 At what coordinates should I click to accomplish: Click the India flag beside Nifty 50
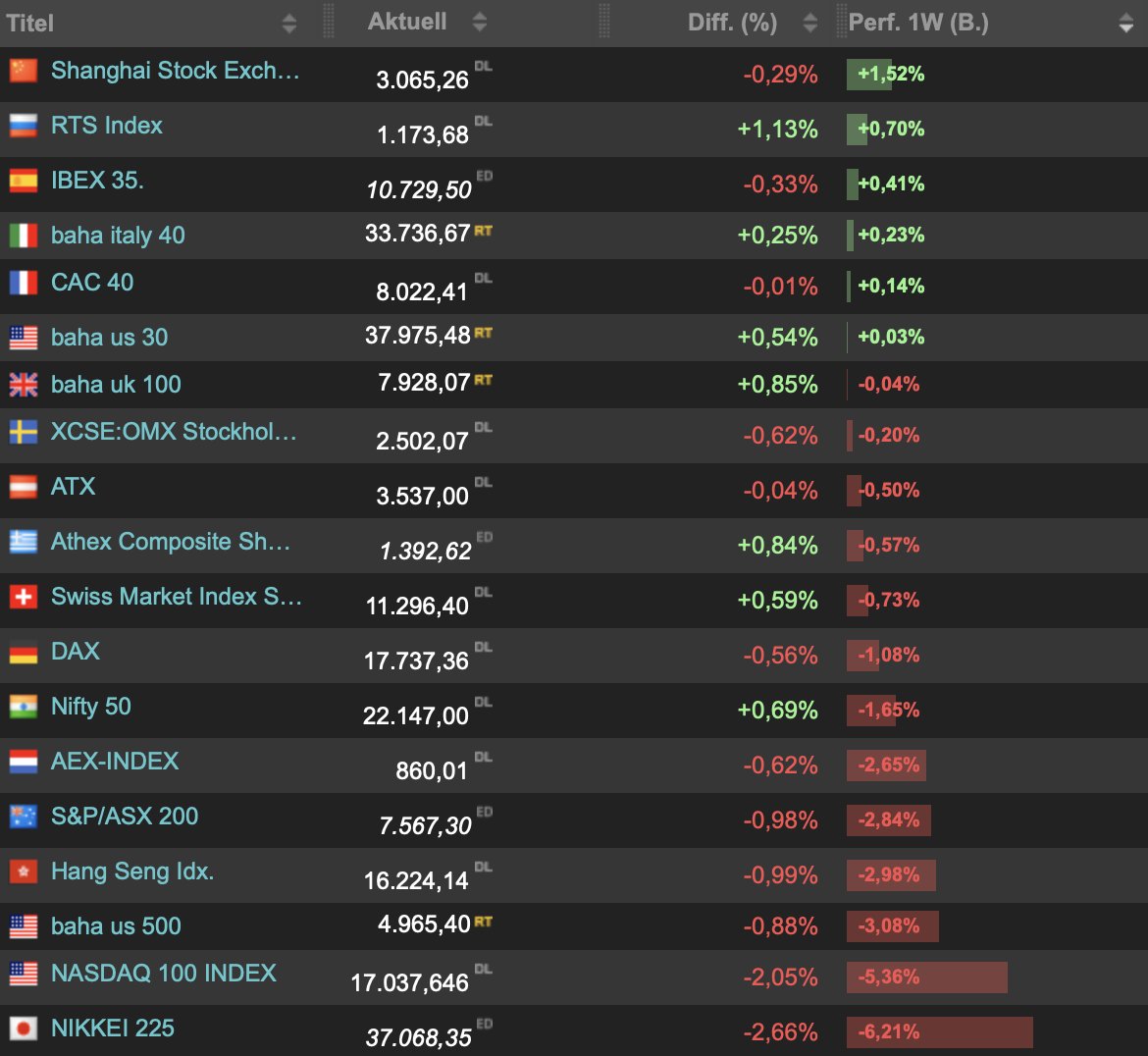click(x=24, y=707)
